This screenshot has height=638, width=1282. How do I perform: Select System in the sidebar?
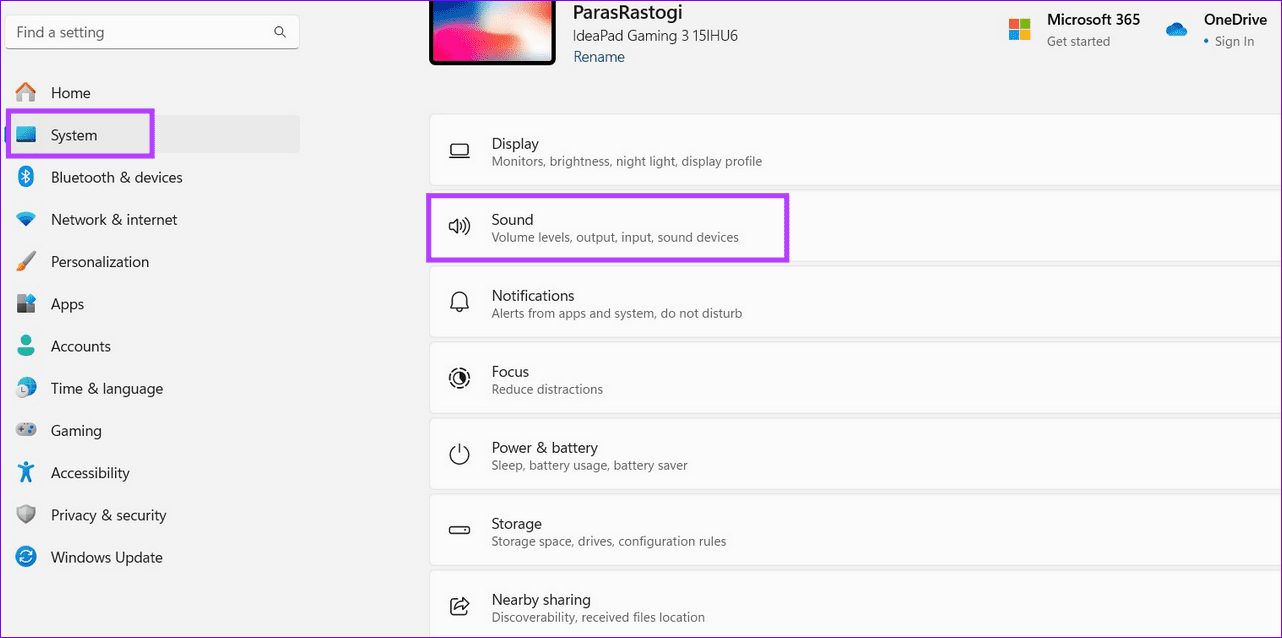(x=72, y=134)
